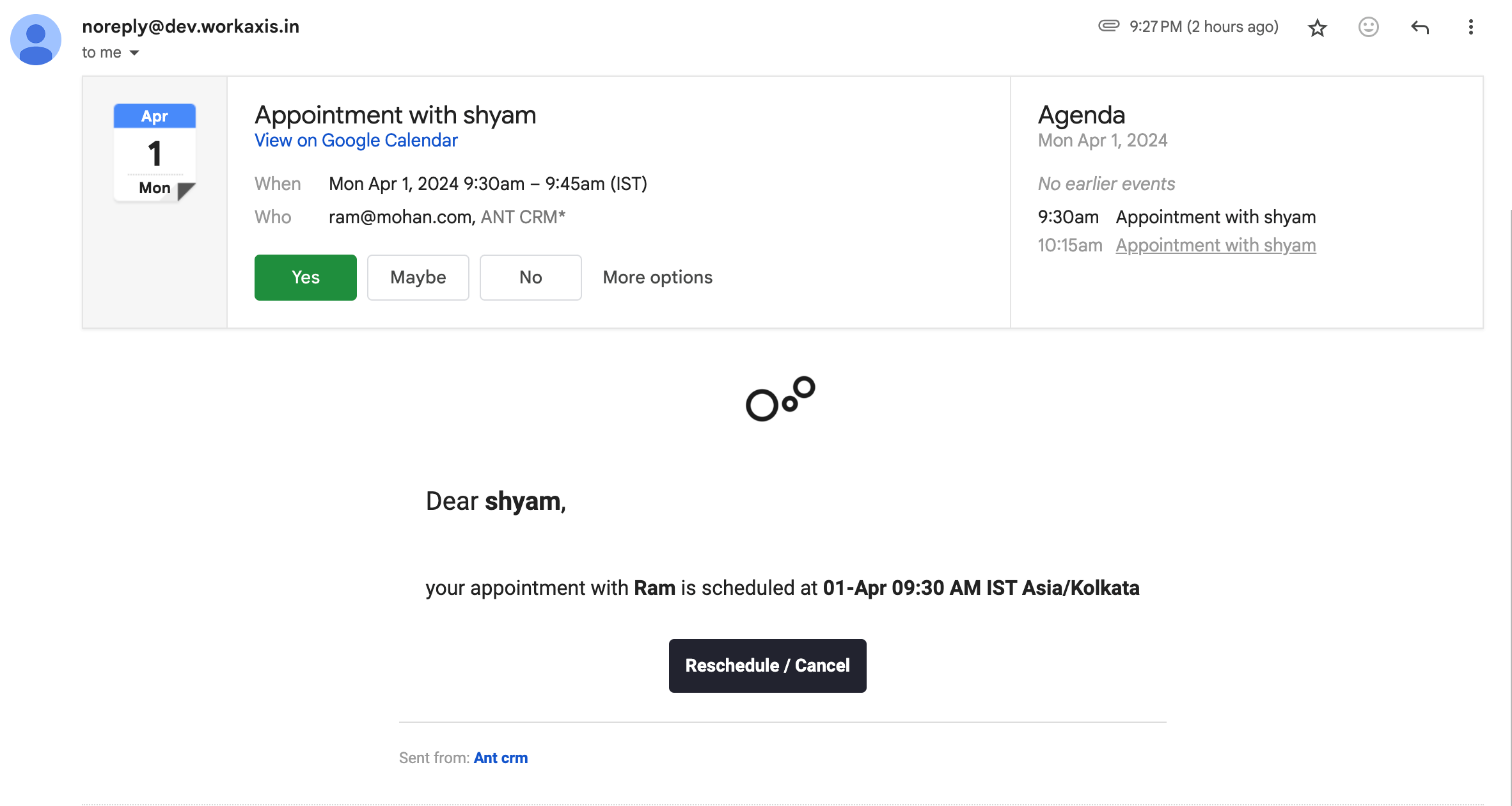
Task: Open View on Google Calendar link
Action: click(356, 140)
